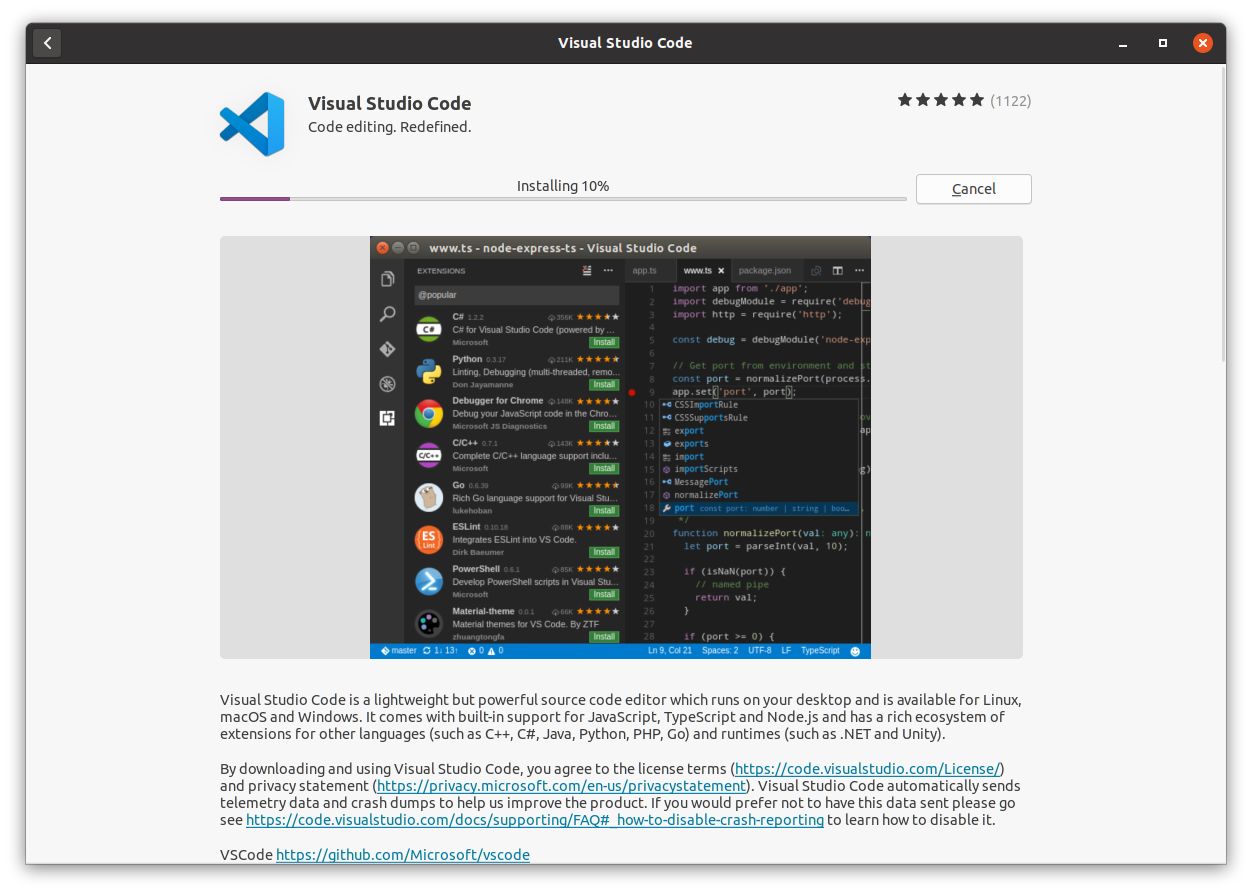1252x893 pixels.
Task: Go back using the header back arrow
Action: click(x=47, y=43)
